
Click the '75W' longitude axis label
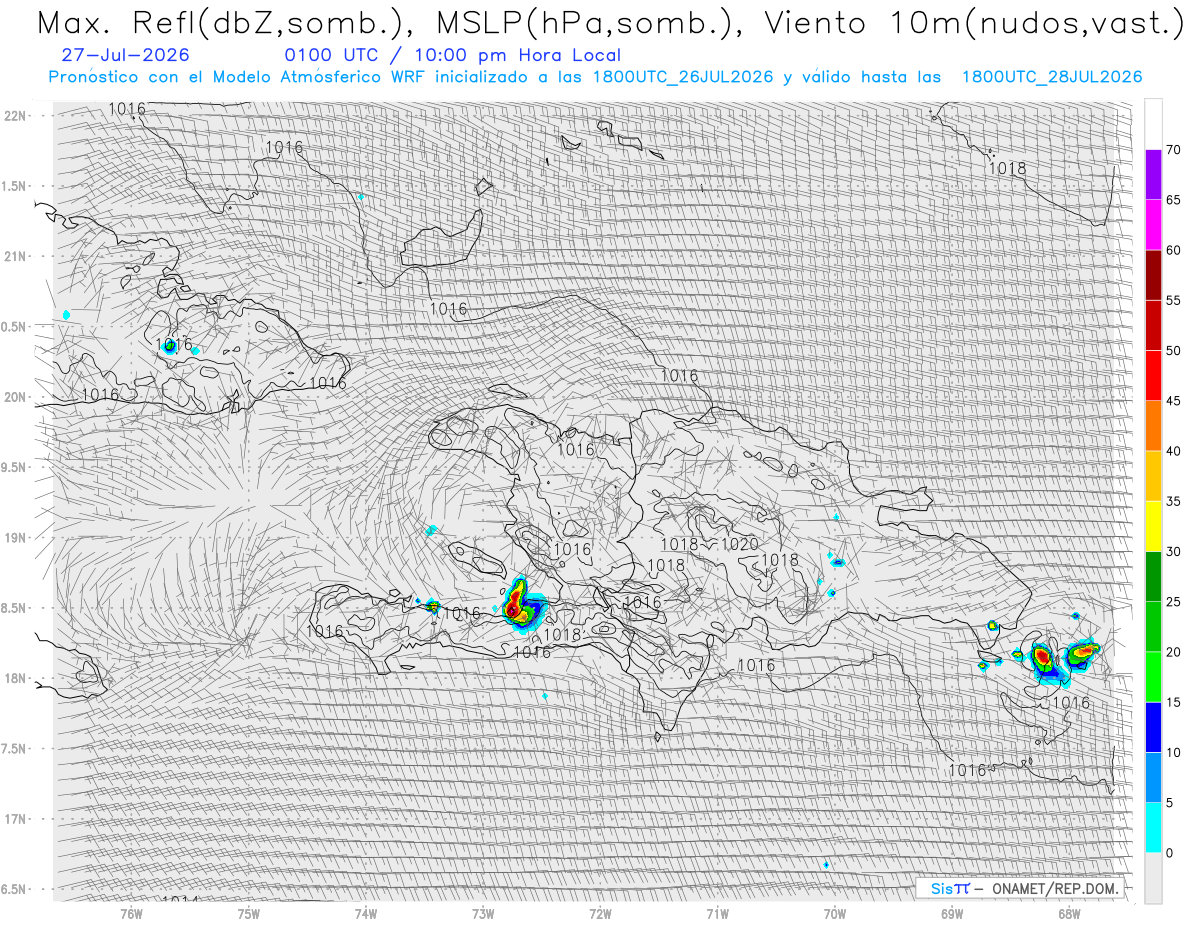click(248, 913)
